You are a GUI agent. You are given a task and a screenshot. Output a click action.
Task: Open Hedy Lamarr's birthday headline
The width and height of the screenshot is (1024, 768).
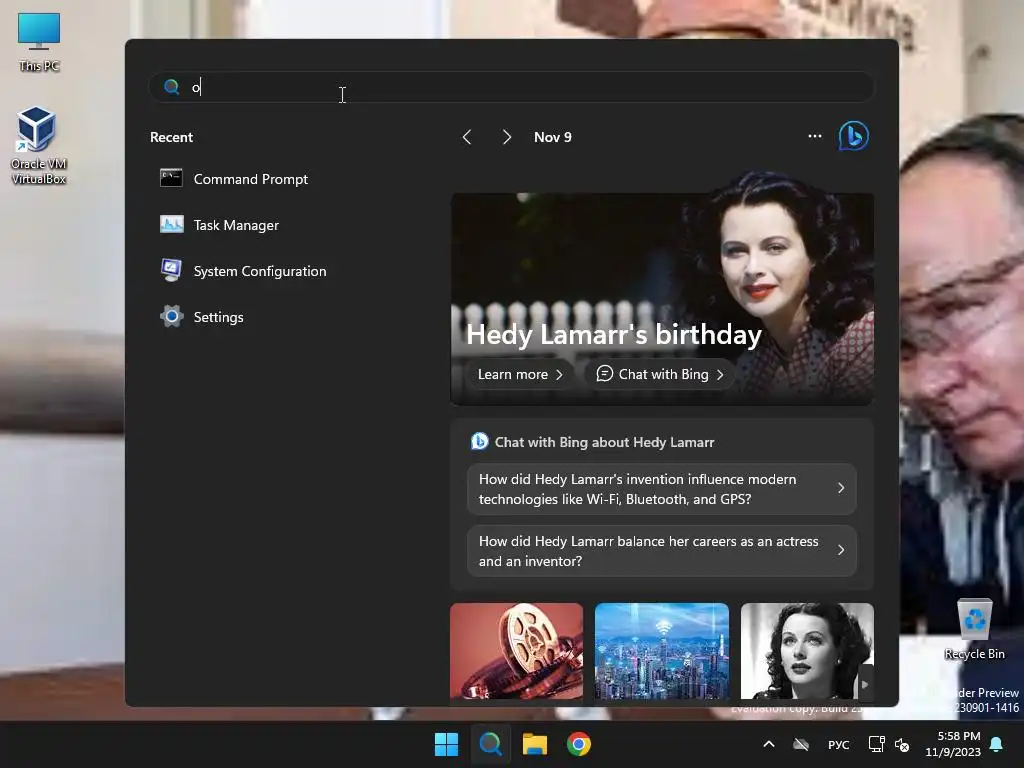coord(613,334)
